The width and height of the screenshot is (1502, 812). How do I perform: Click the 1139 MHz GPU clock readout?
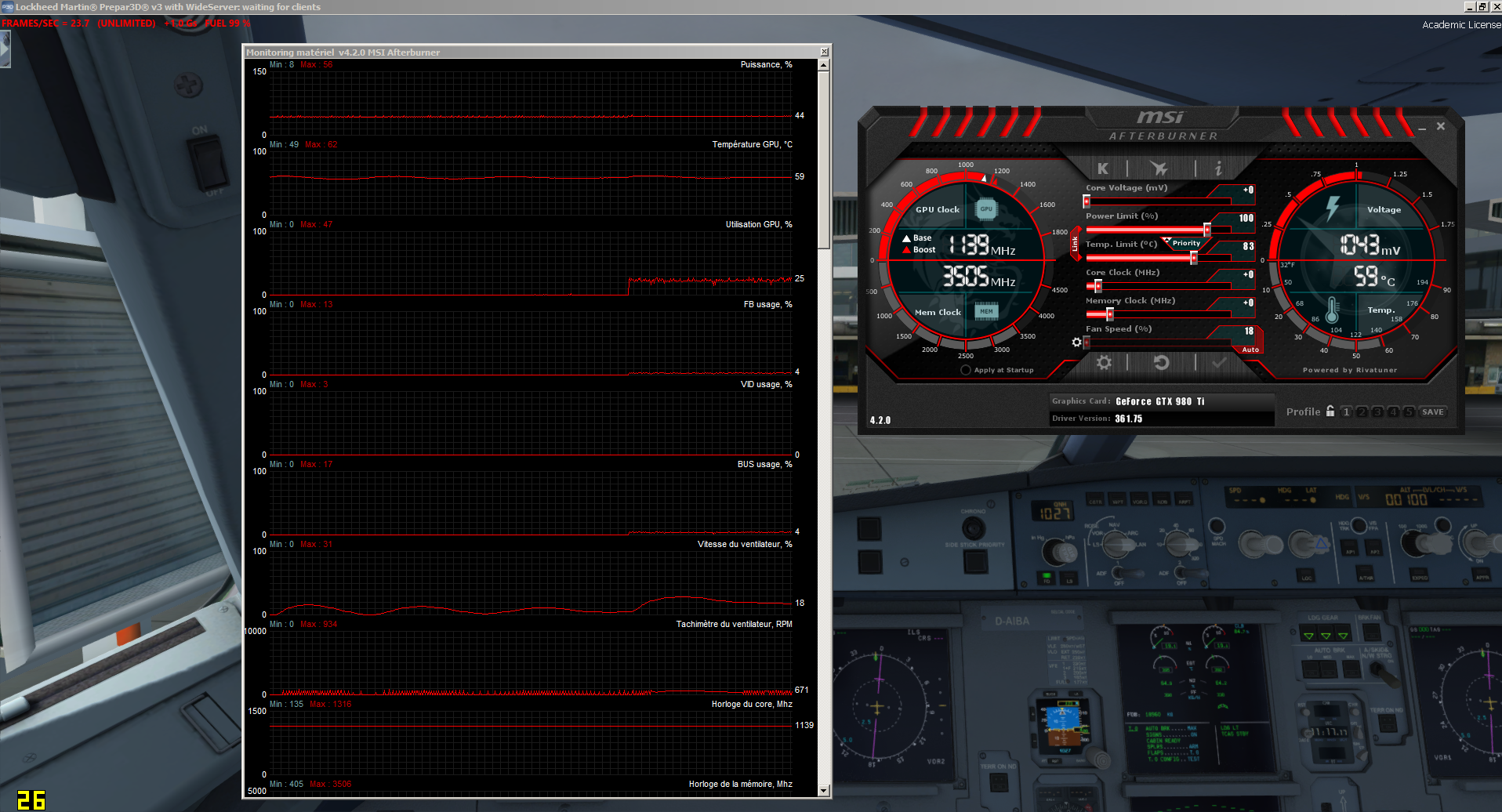click(981, 245)
